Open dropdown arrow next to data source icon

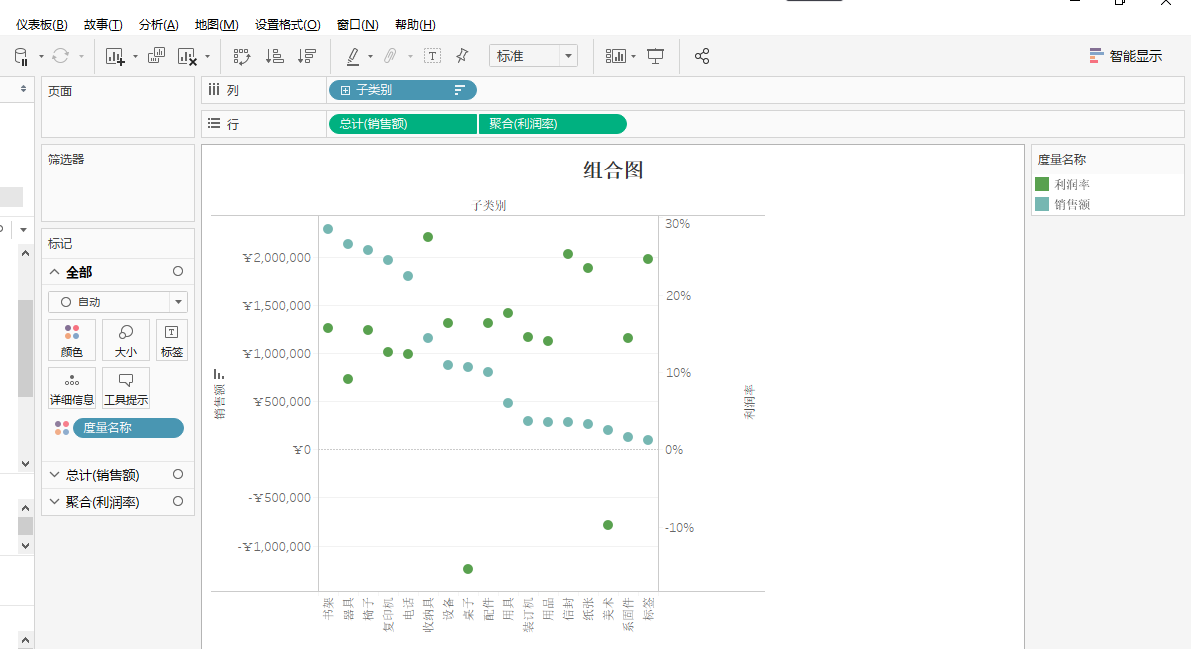tap(41, 56)
